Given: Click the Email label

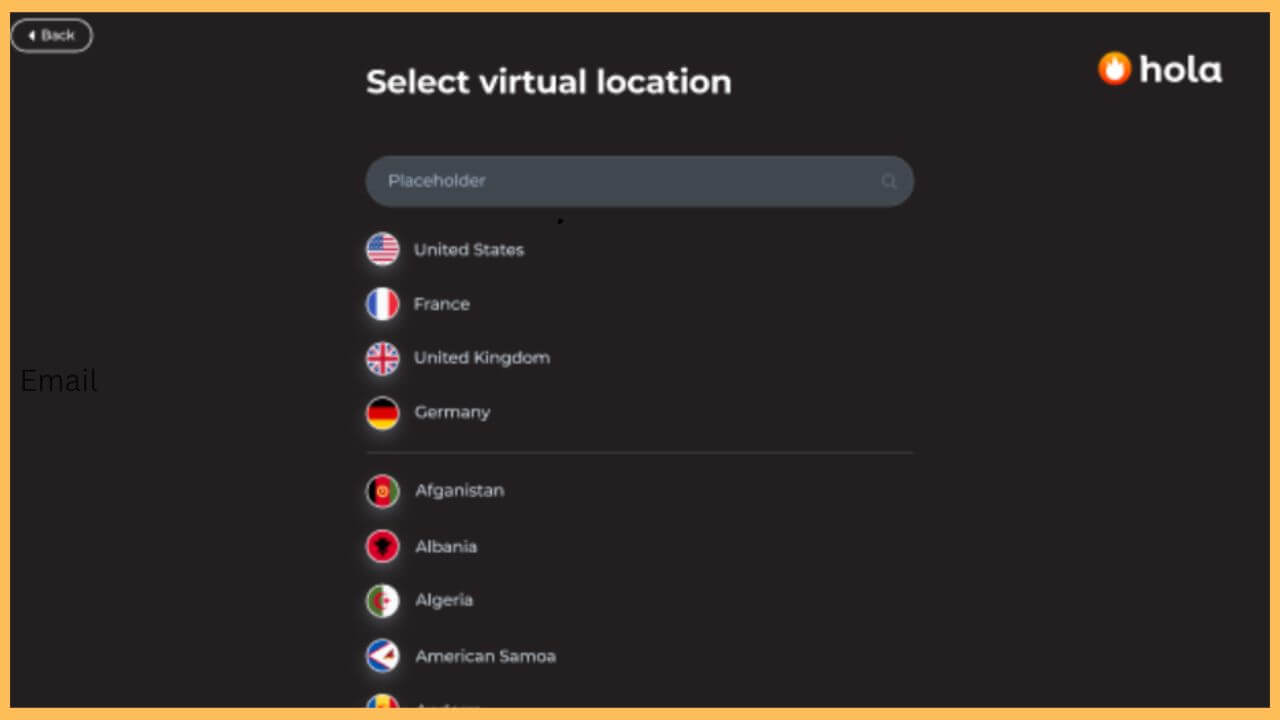Looking at the screenshot, I should [x=58, y=381].
